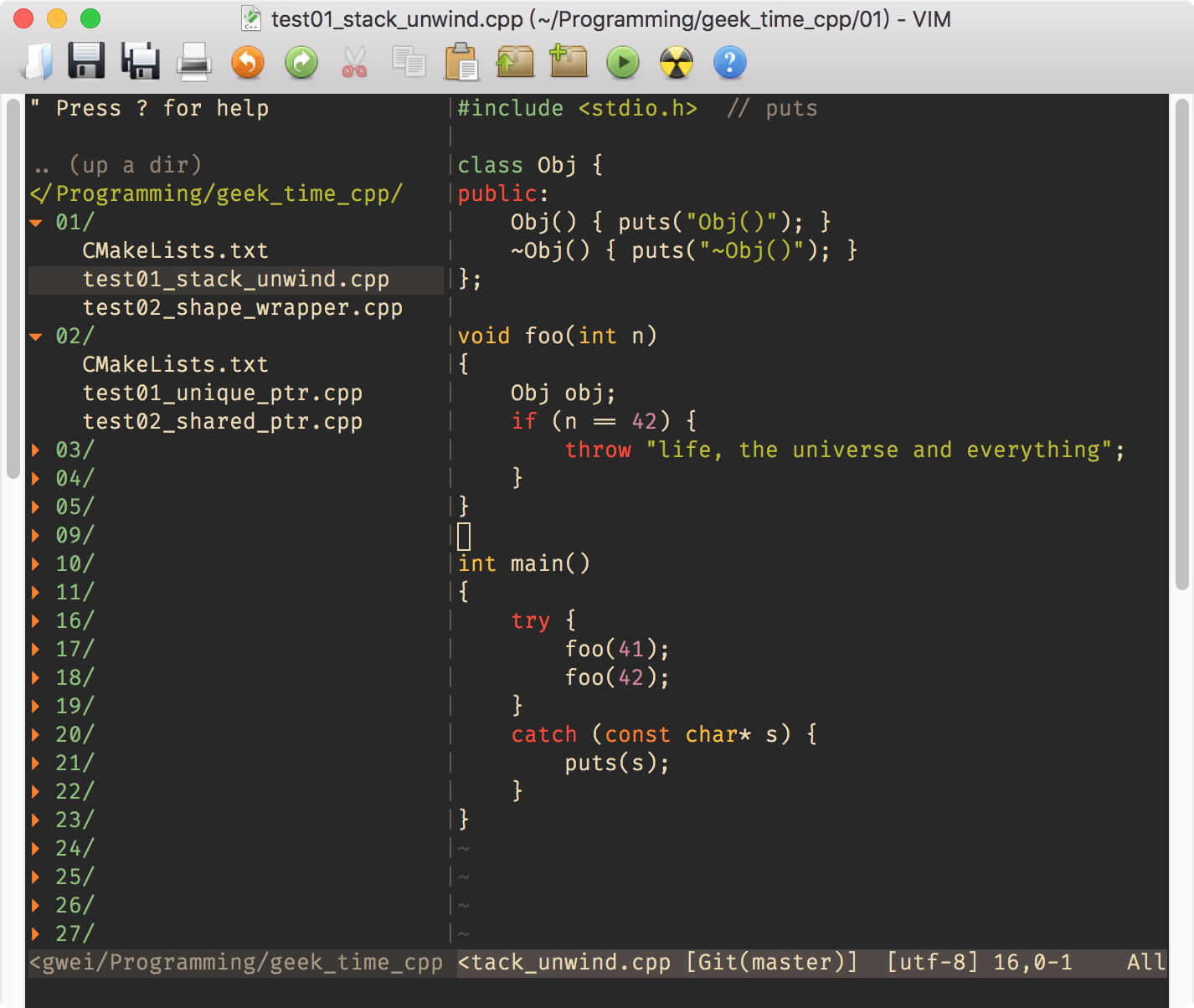
Task: Open test02_shape_wrapper.cpp from the file tree
Action: coord(242,307)
